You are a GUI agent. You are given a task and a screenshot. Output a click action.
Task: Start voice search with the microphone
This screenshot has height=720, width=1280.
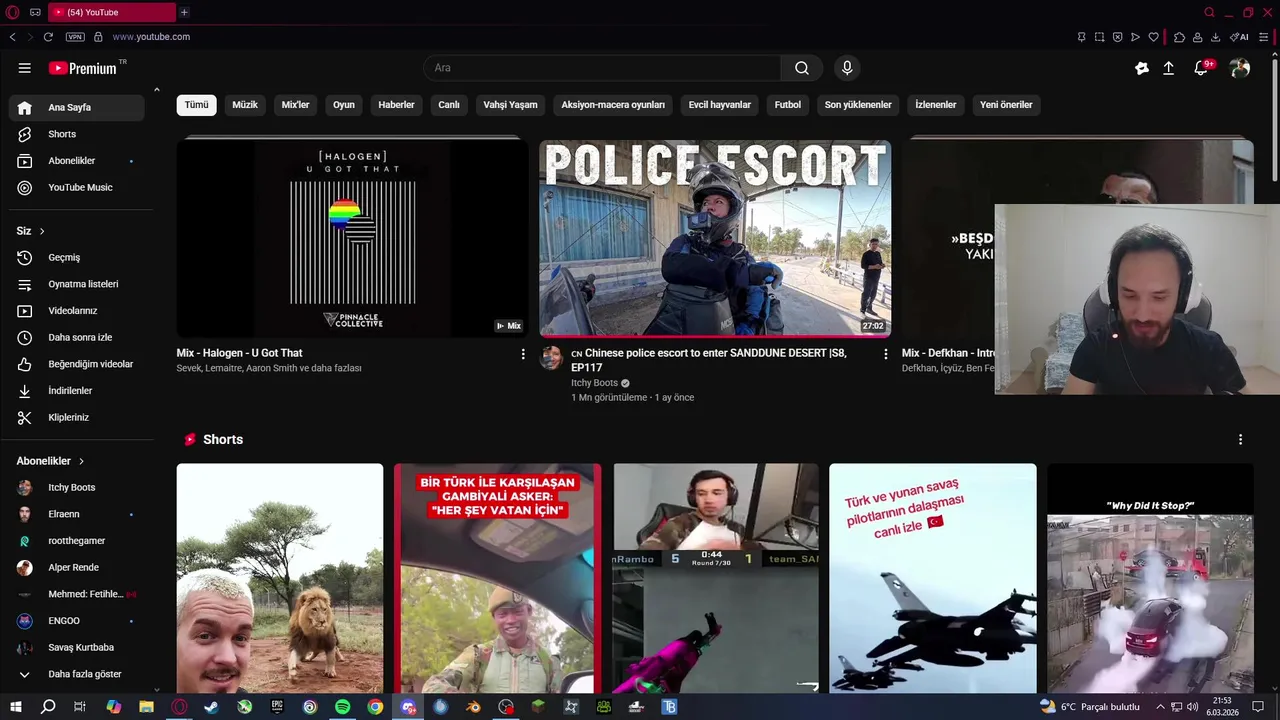[847, 68]
